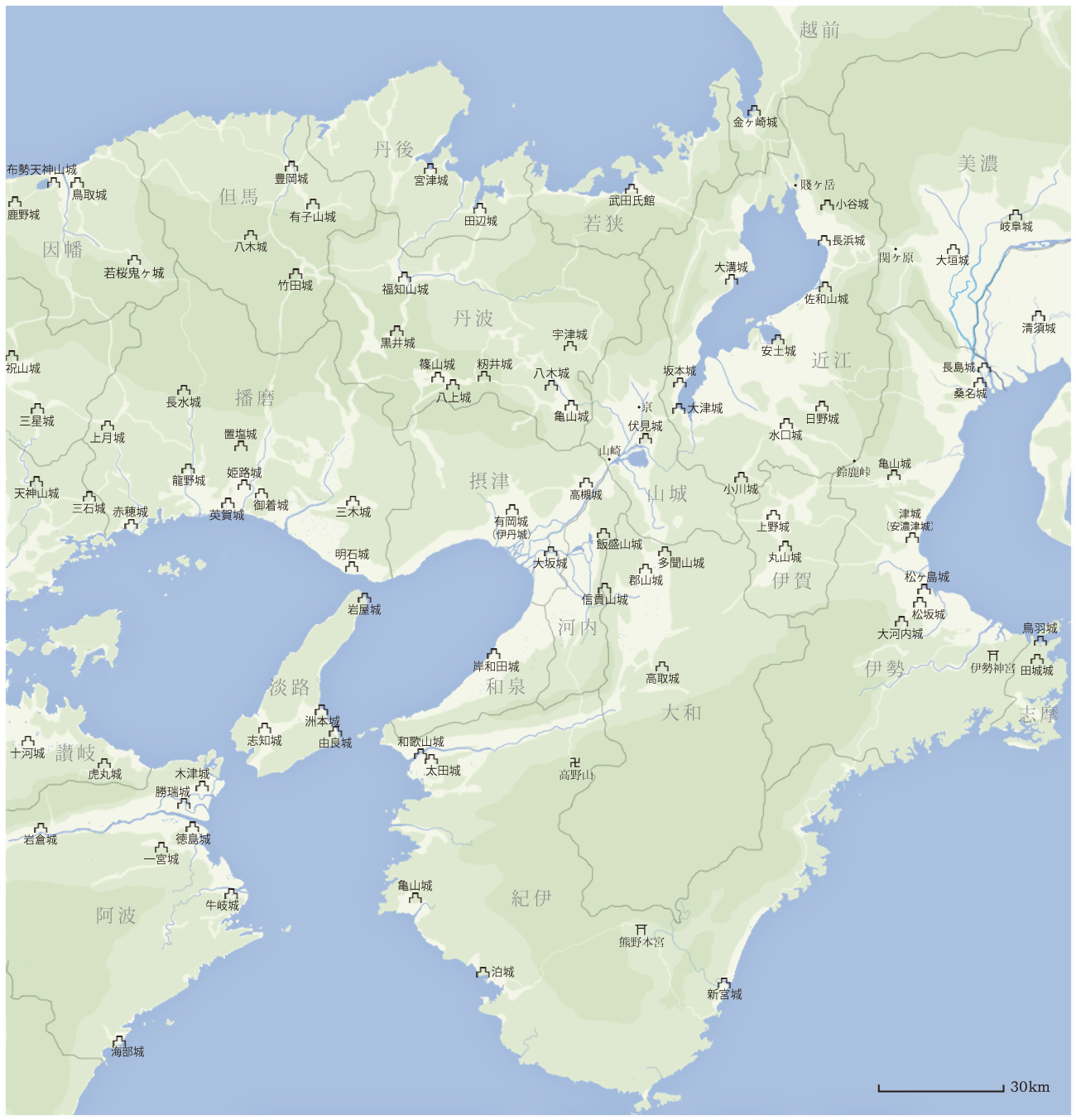Select the 姫路城 castle marker
1076x1120 pixels.
[x=243, y=484]
